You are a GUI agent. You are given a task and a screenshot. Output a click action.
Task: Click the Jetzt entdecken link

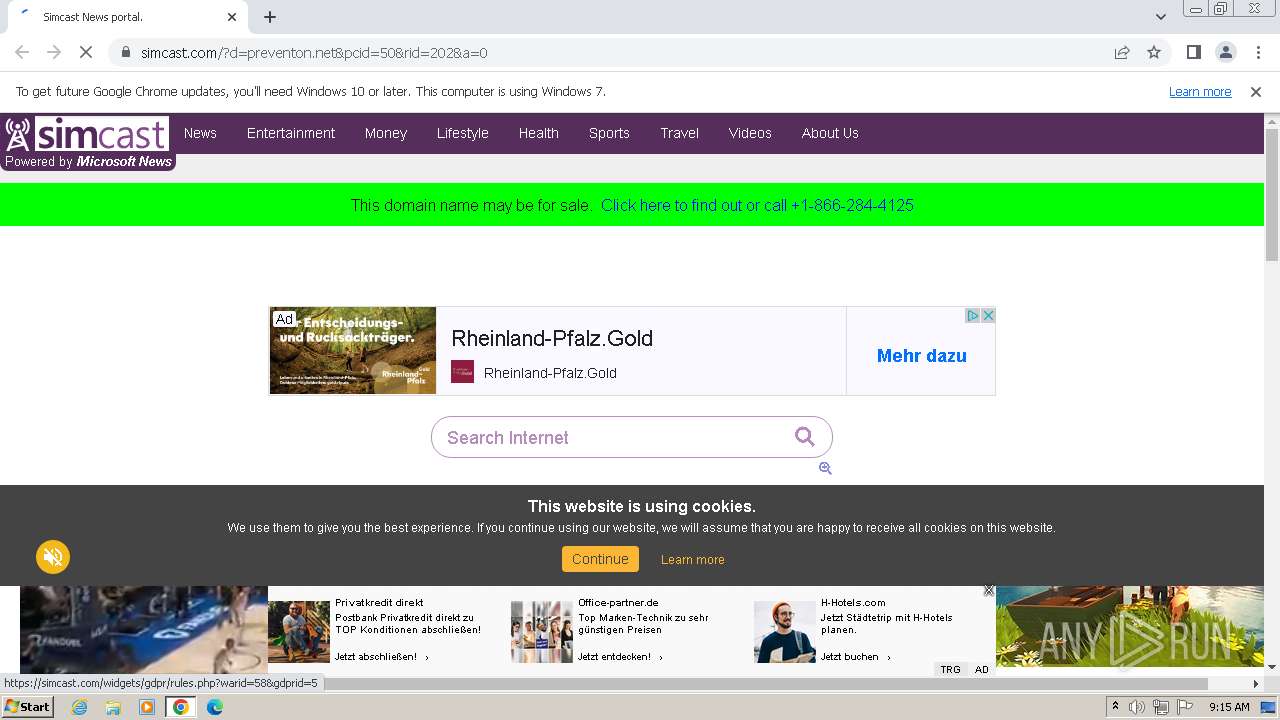tap(619, 657)
